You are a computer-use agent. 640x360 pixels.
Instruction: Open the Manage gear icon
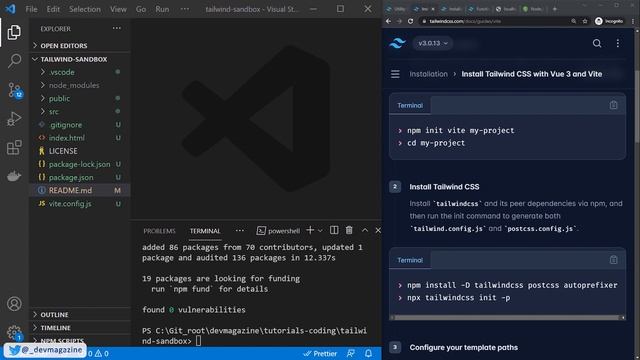pyautogui.click(x=14, y=332)
